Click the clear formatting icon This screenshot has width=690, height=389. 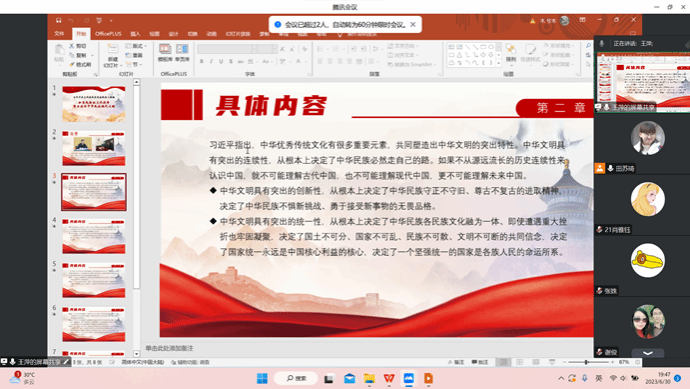tap(305, 49)
